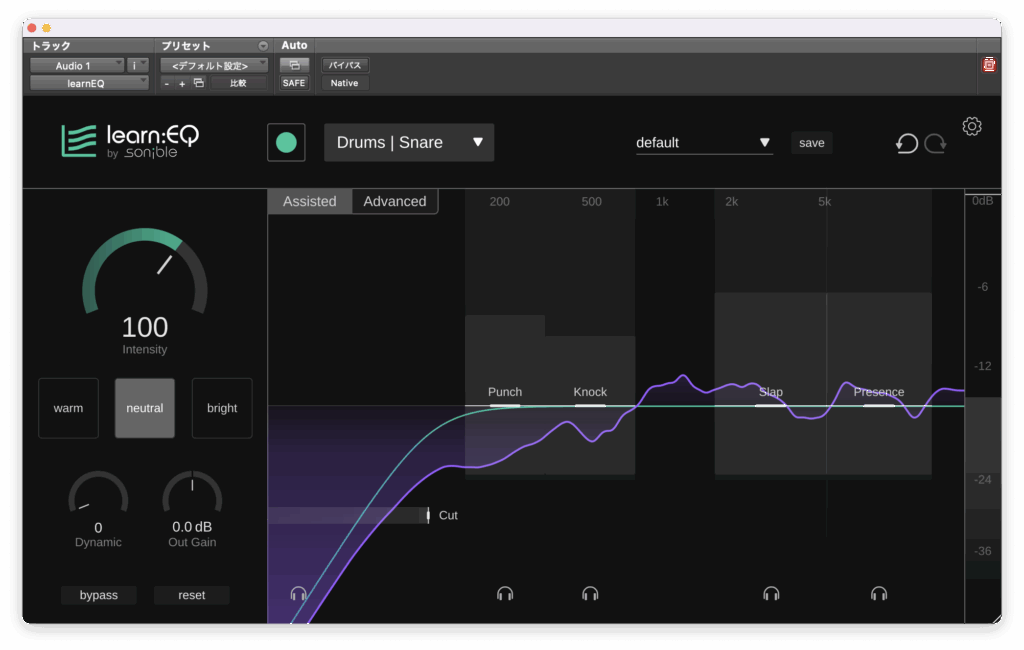Select the warm tonal style

(x=69, y=408)
